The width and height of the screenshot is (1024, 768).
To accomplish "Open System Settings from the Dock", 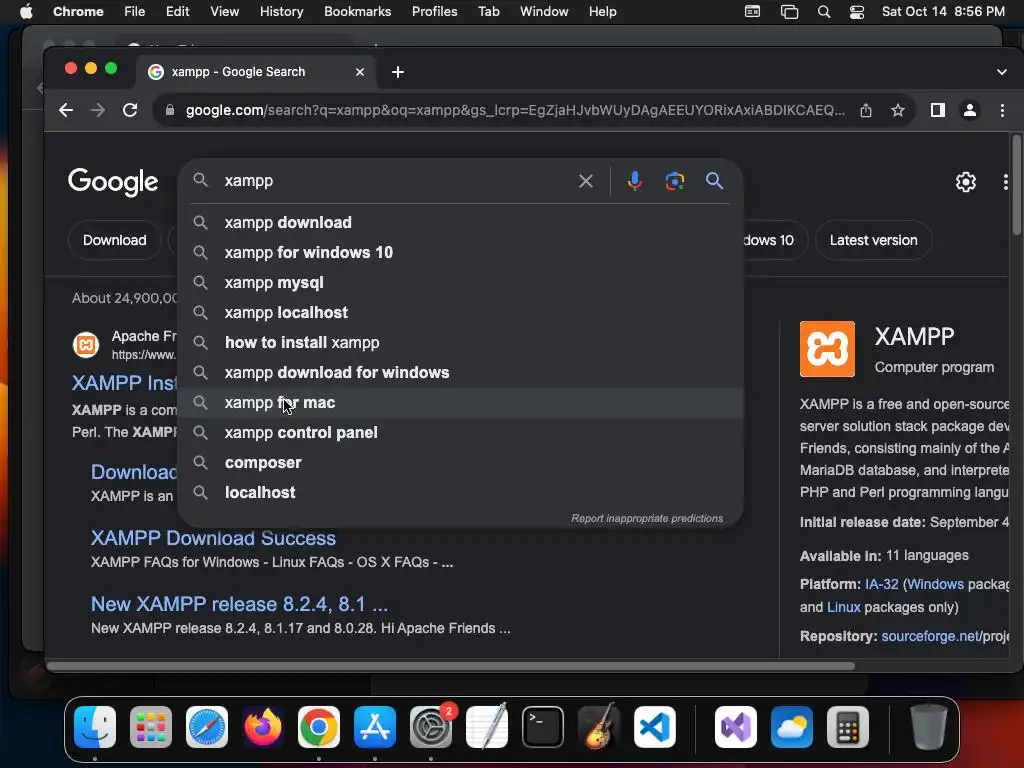I will point(431,727).
